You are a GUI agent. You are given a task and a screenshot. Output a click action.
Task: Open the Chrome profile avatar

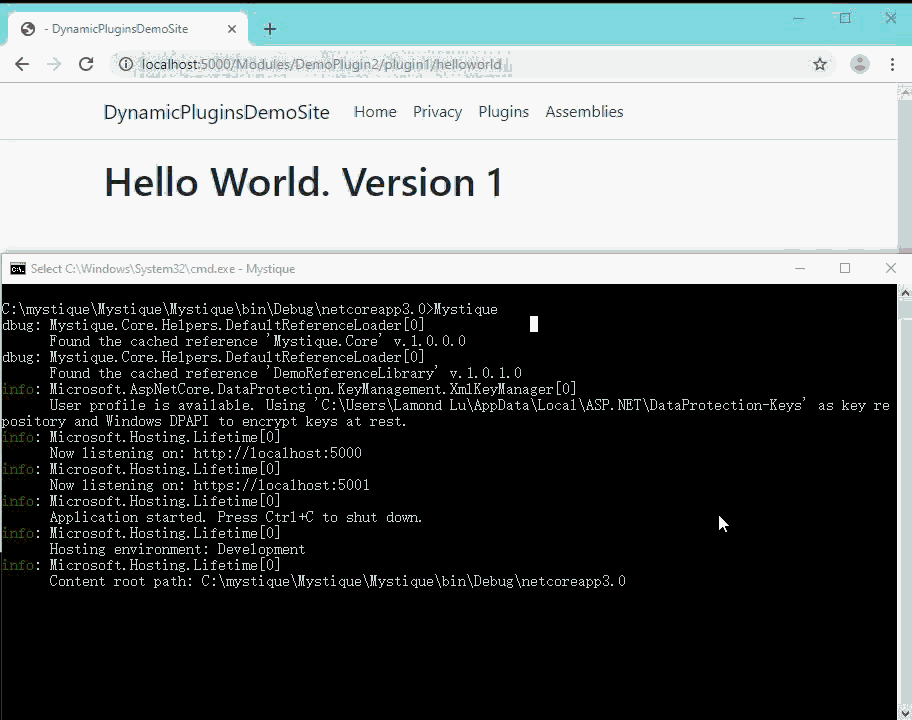tap(859, 64)
